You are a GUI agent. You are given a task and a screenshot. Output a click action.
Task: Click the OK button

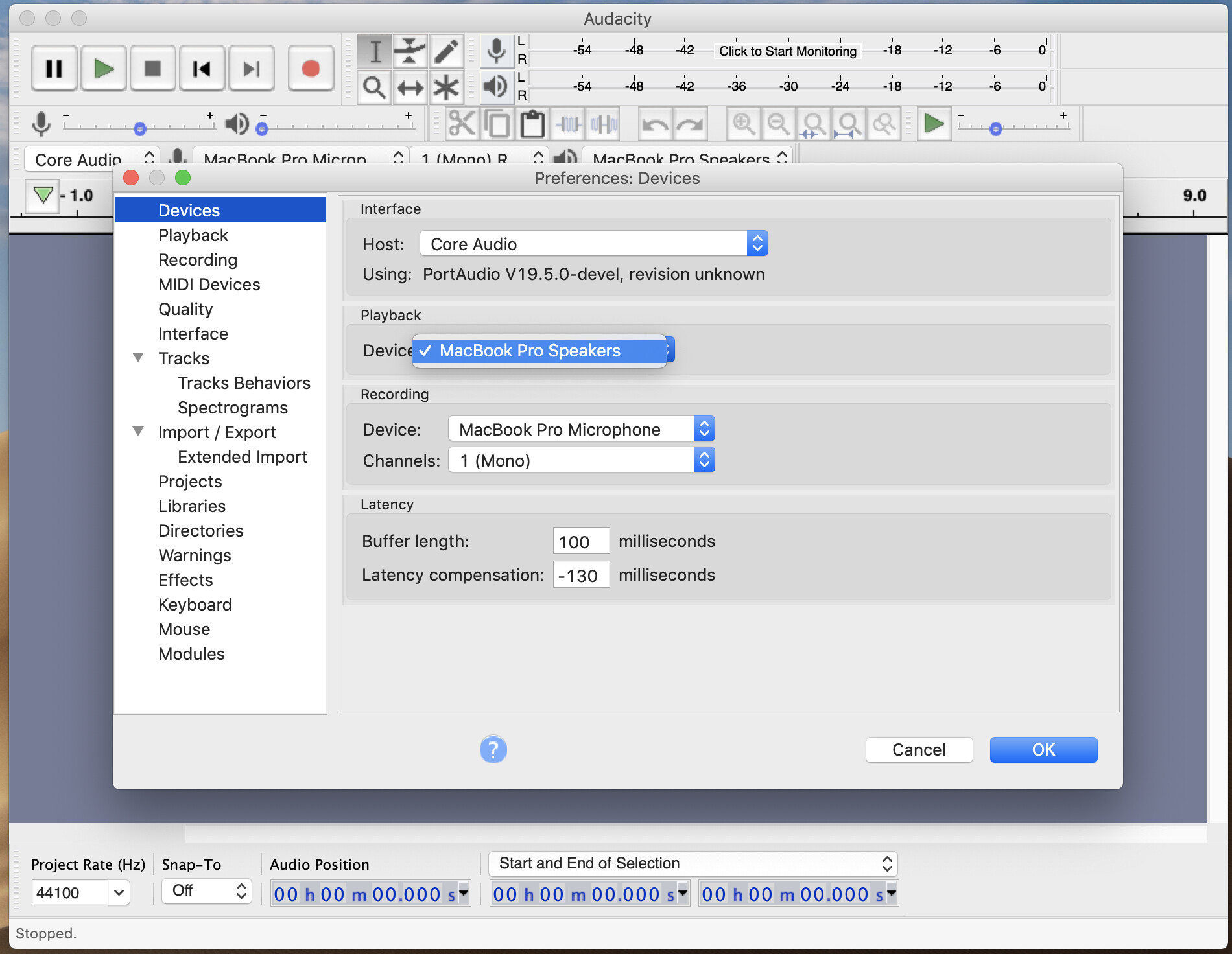tap(1043, 750)
